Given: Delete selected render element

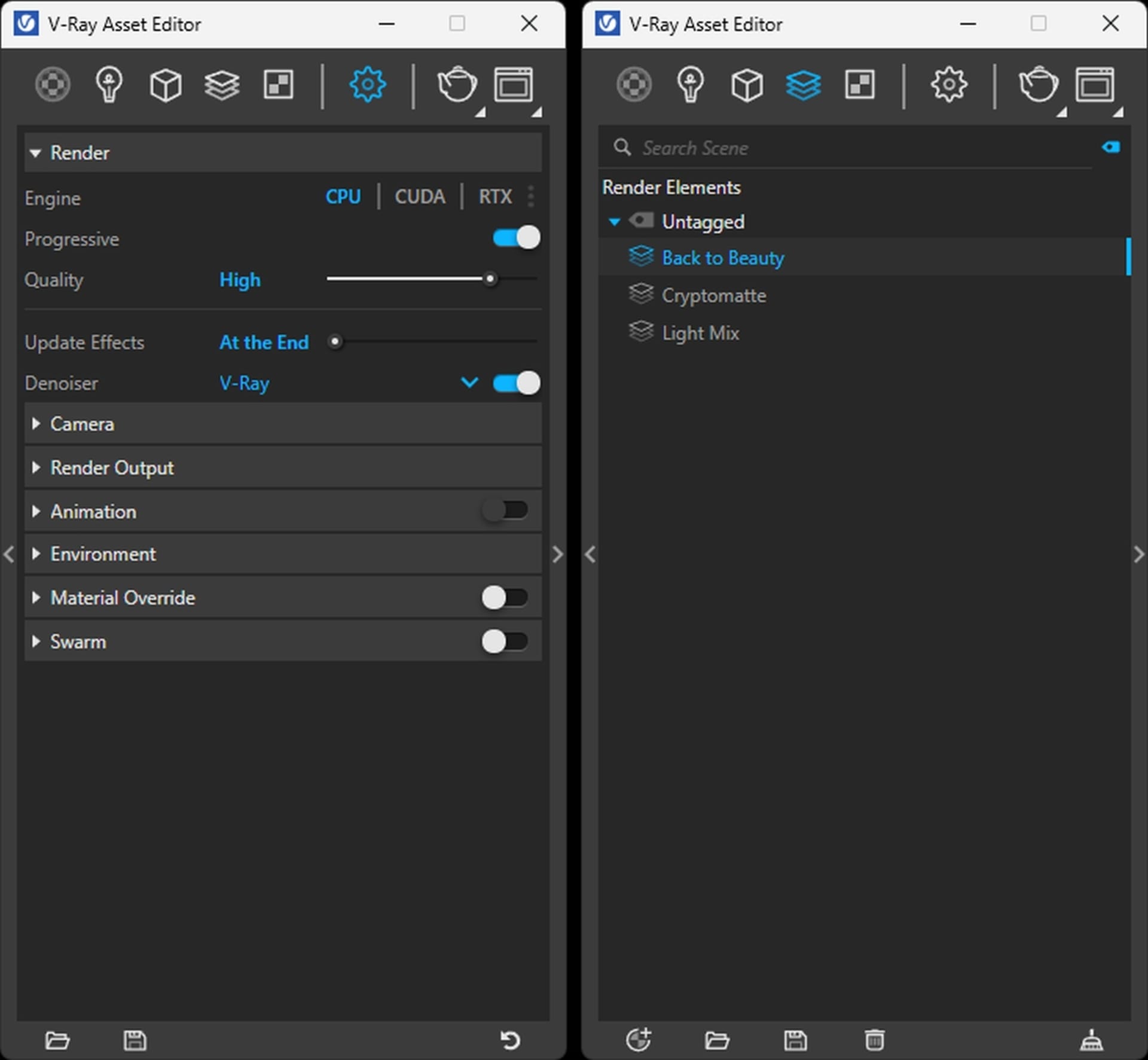Looking at the screenshot, I should 874,1040.
